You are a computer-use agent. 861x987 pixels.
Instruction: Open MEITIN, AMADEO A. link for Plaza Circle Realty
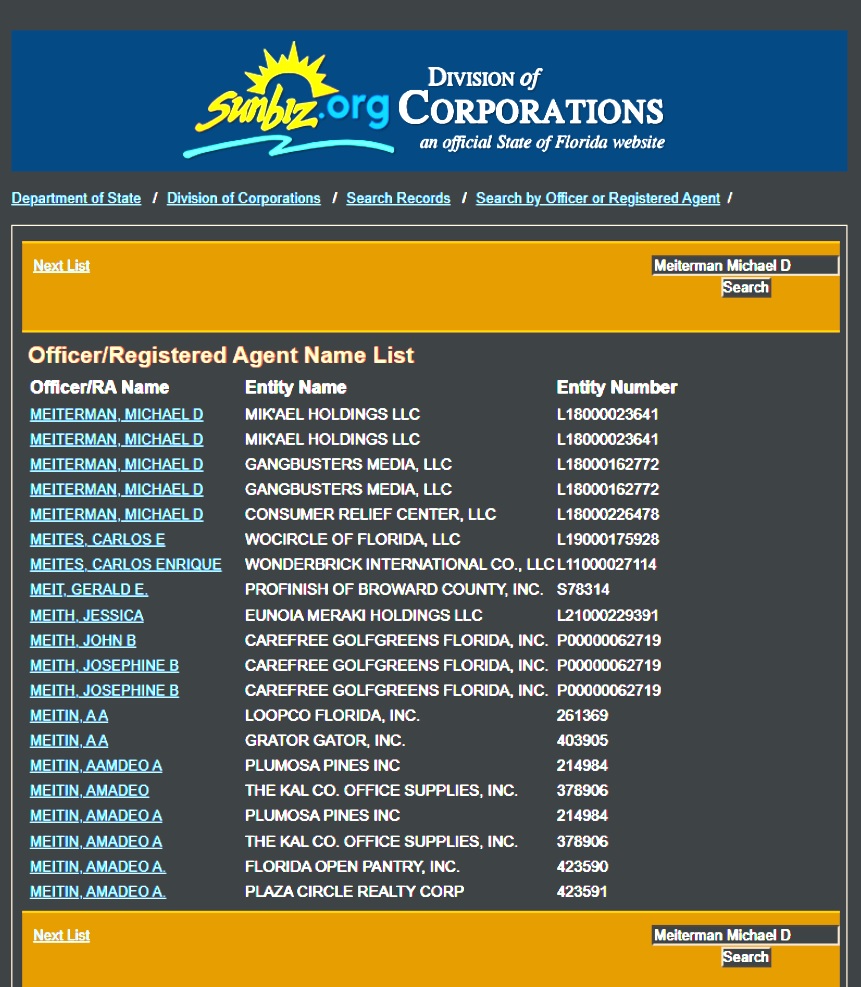(x=98, y=891)
